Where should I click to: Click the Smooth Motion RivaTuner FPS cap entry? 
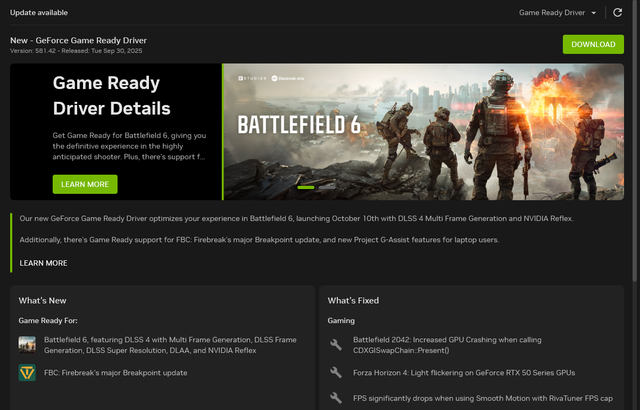483,398
